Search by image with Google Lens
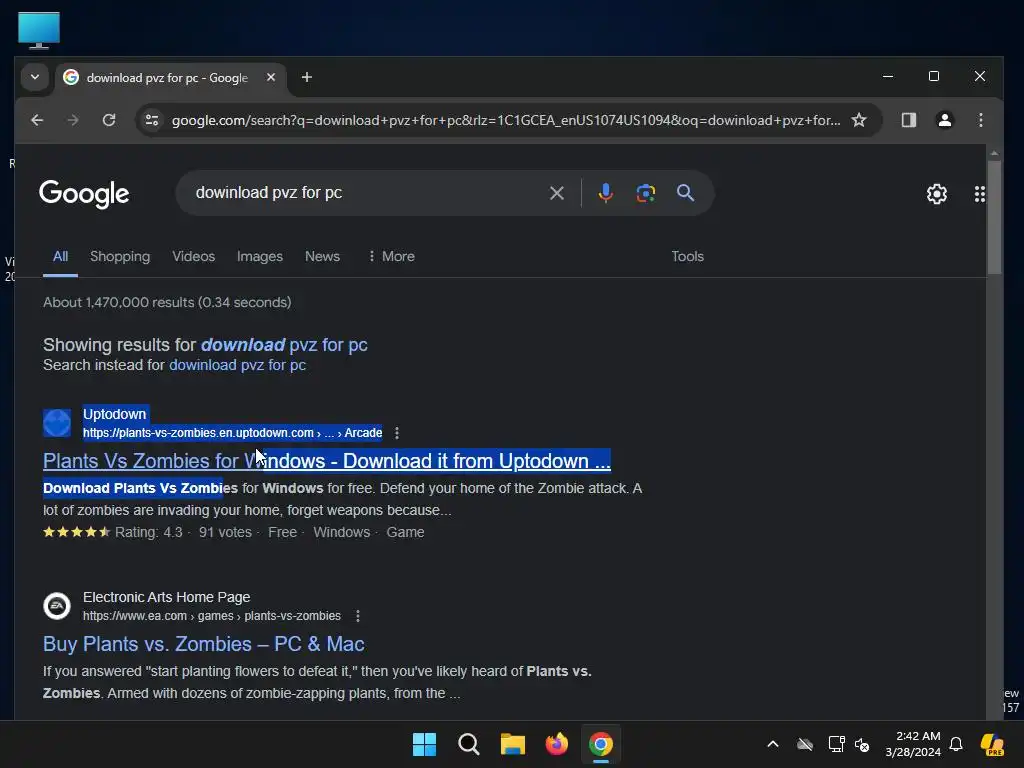This screenshot has width=1024, height=768. 646,193
